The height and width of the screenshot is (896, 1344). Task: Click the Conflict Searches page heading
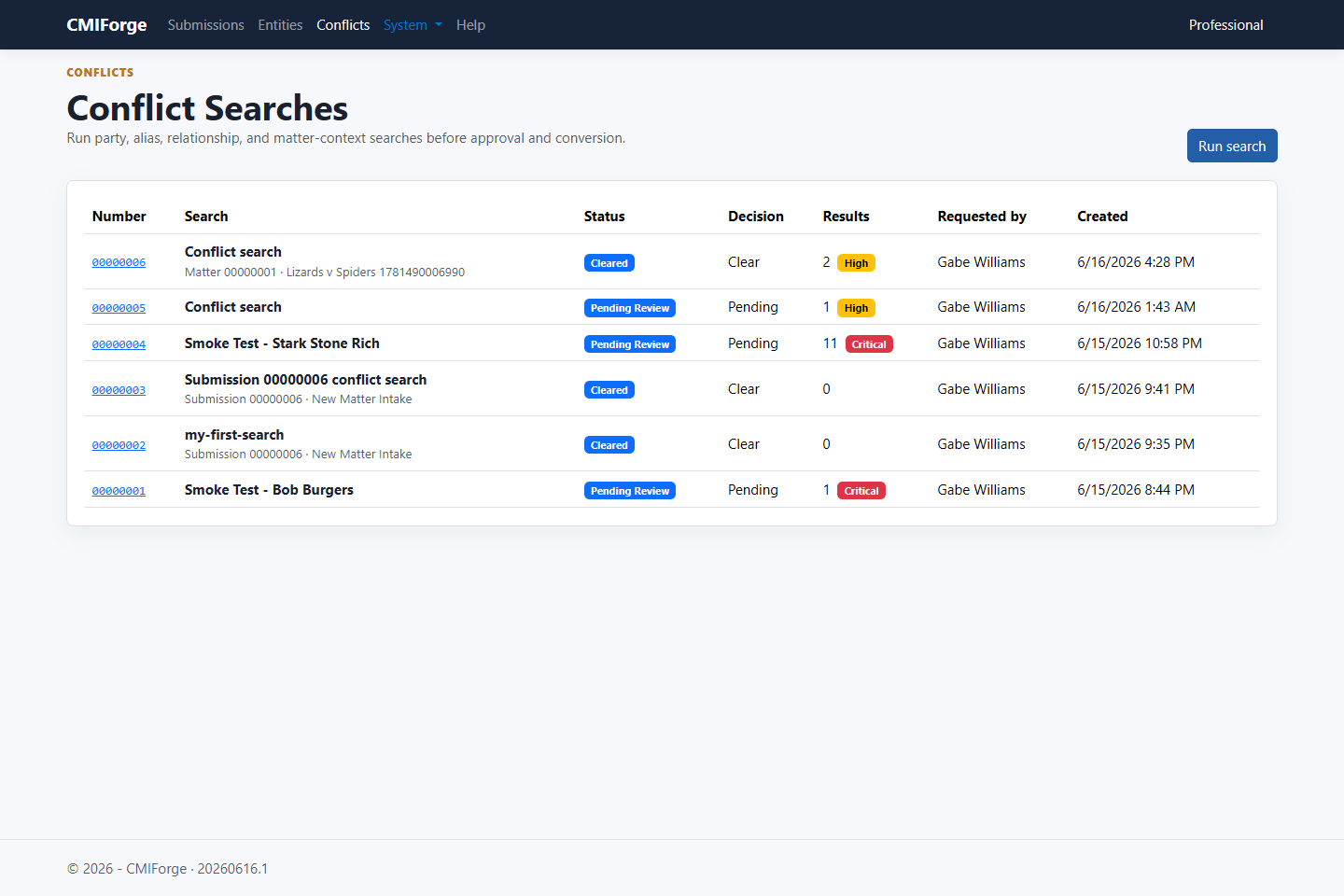coord(207,108)
